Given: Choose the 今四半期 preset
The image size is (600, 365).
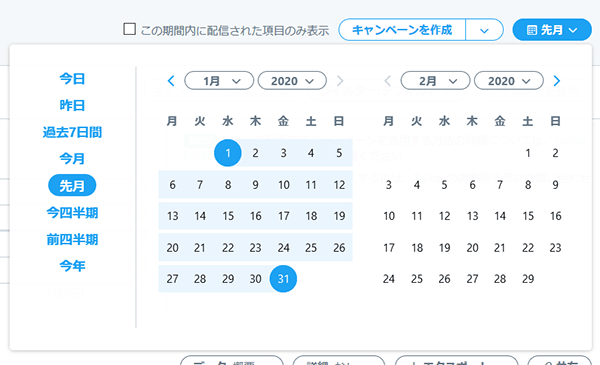Looking at the screenshot, I should pyautogui.click(x=72, y=212).
